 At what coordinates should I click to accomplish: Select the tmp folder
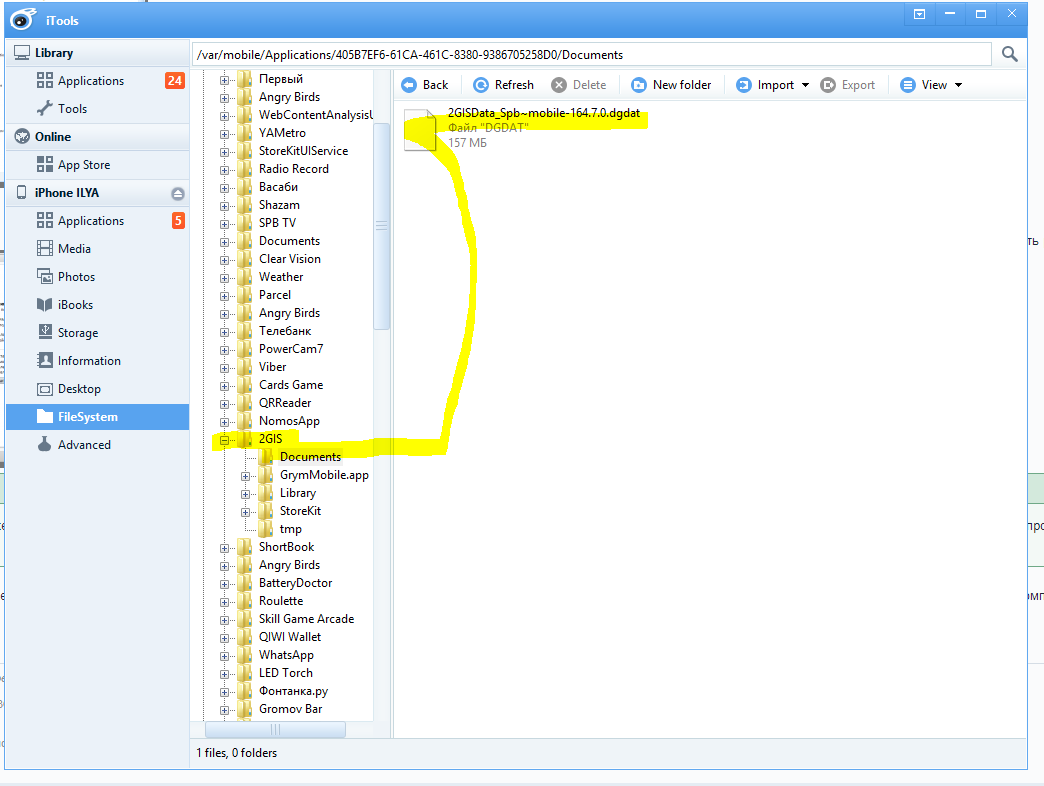[x=290, y=528]
